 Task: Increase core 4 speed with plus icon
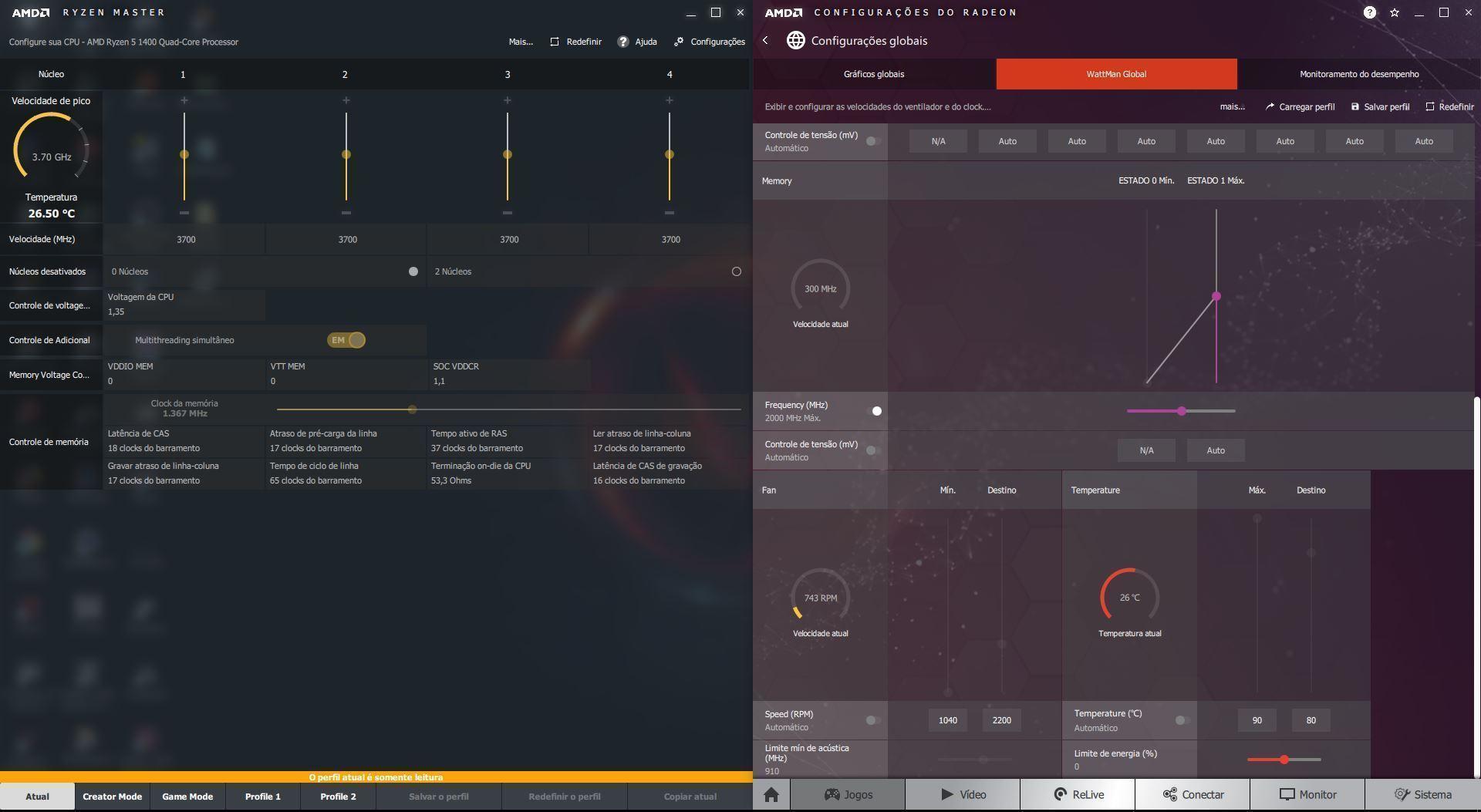(670, 100)
